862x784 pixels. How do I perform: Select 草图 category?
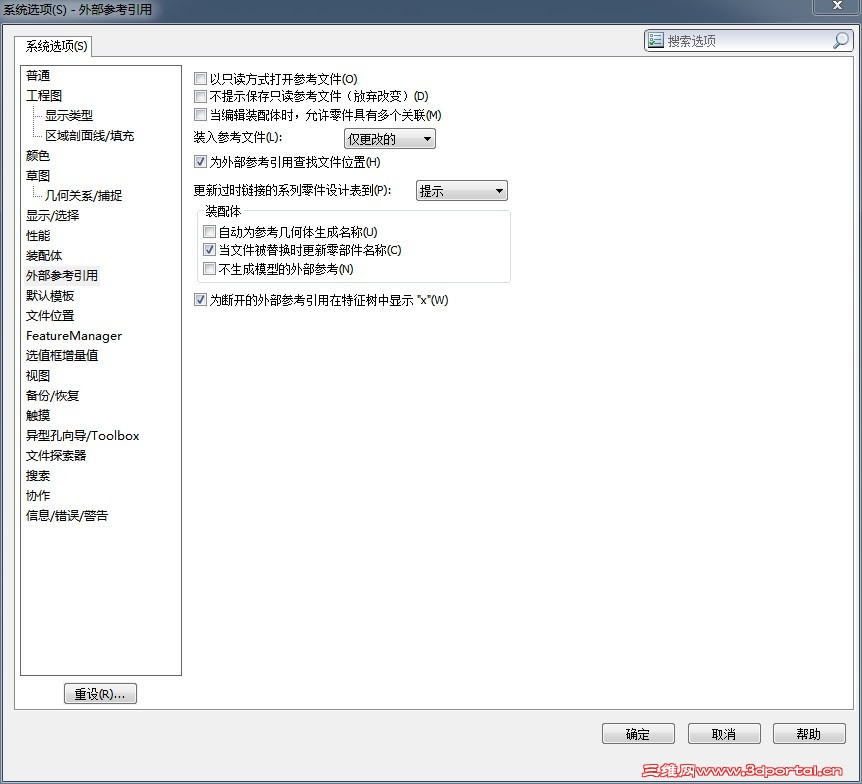(38, 175)
